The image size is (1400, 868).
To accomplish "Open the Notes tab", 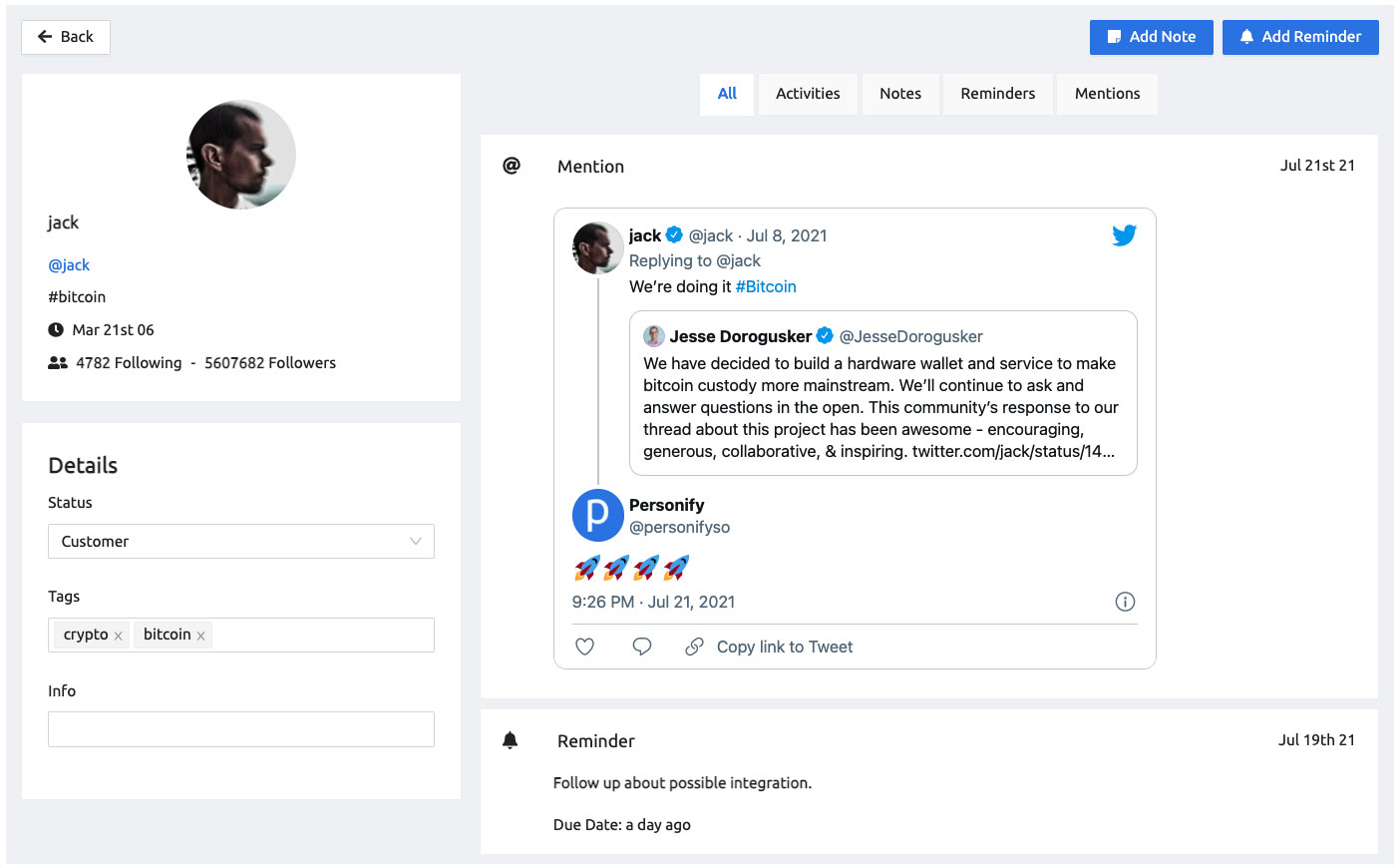I will [900, 94].
